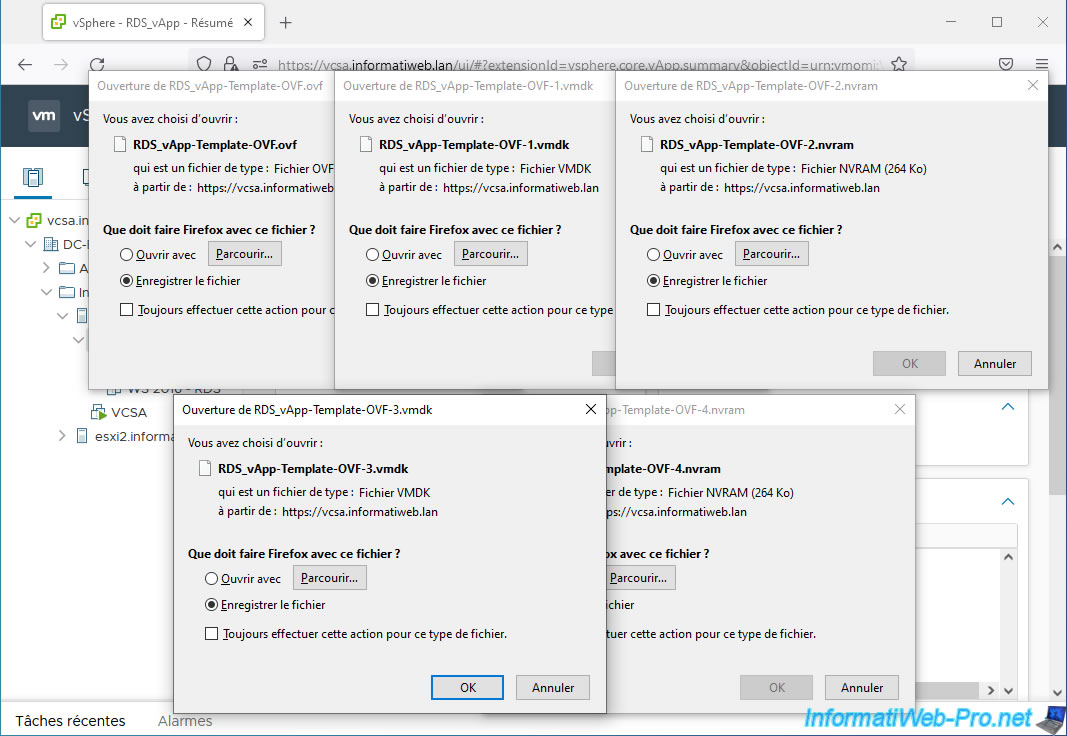Open a new tab with plus button
Viewport: 1067px width, 736px height.
click(x=286, y=22)
